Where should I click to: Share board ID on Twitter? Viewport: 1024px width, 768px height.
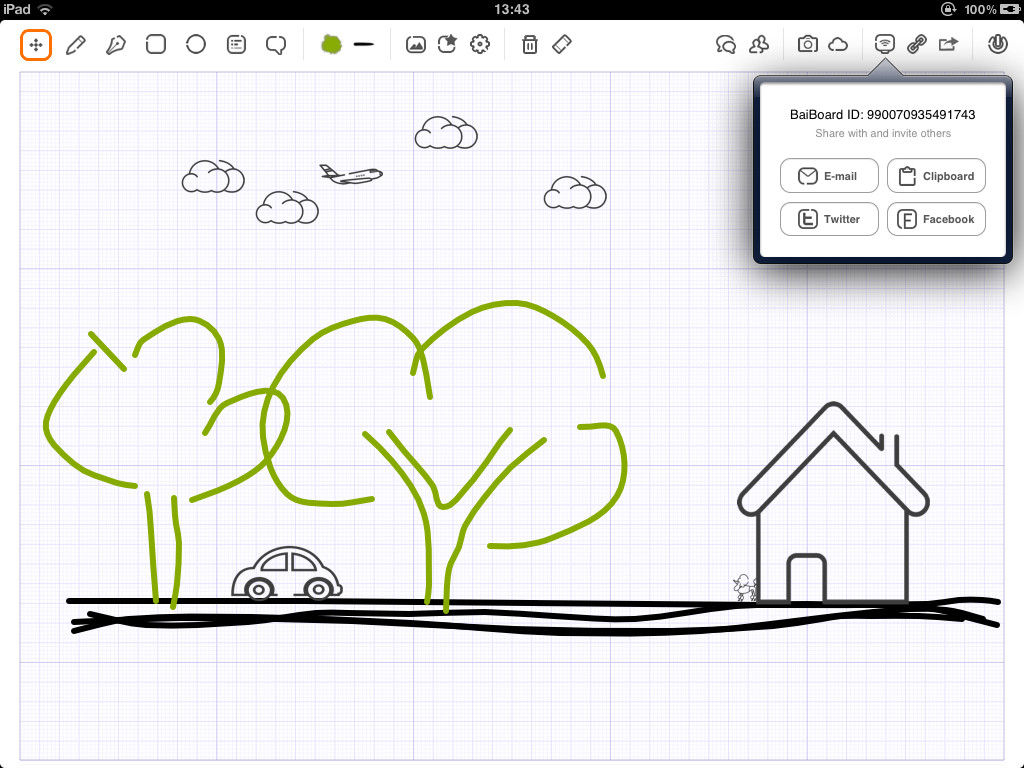click(x=829, y=219)
